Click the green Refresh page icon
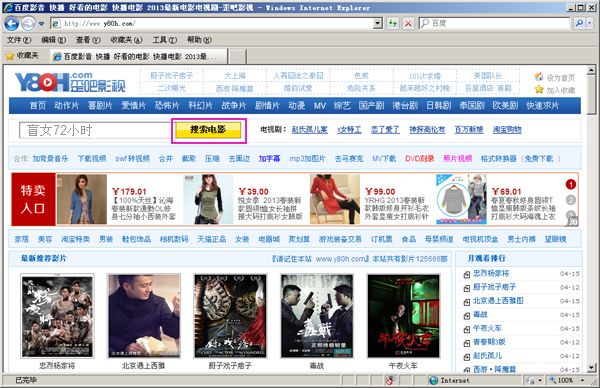This screenshot has width=600, height=388. [x=393, y=23]
